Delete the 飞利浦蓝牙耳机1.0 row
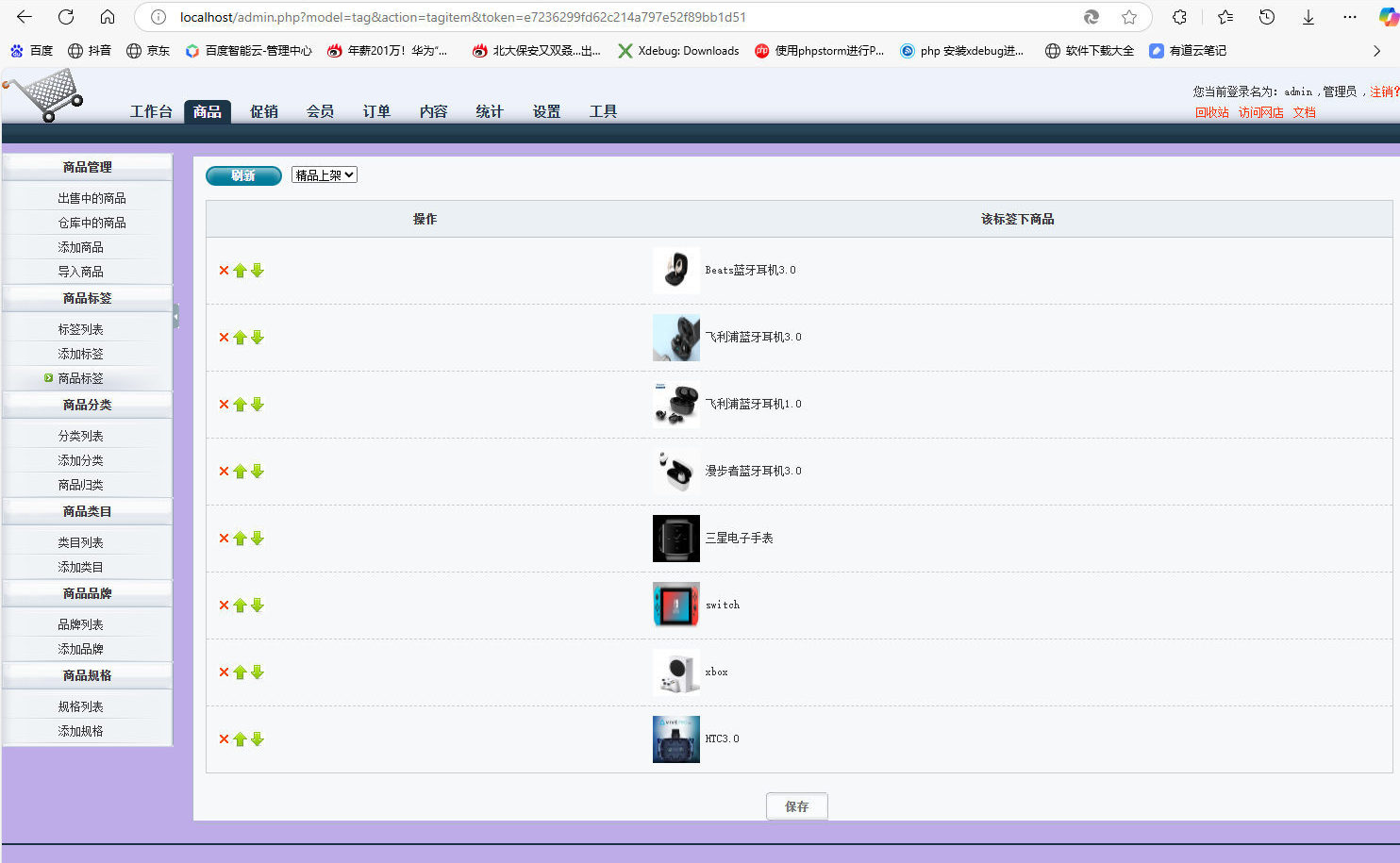Image resolution: width=1400 pixels, height=863 pixels. [x=224, y=405]
